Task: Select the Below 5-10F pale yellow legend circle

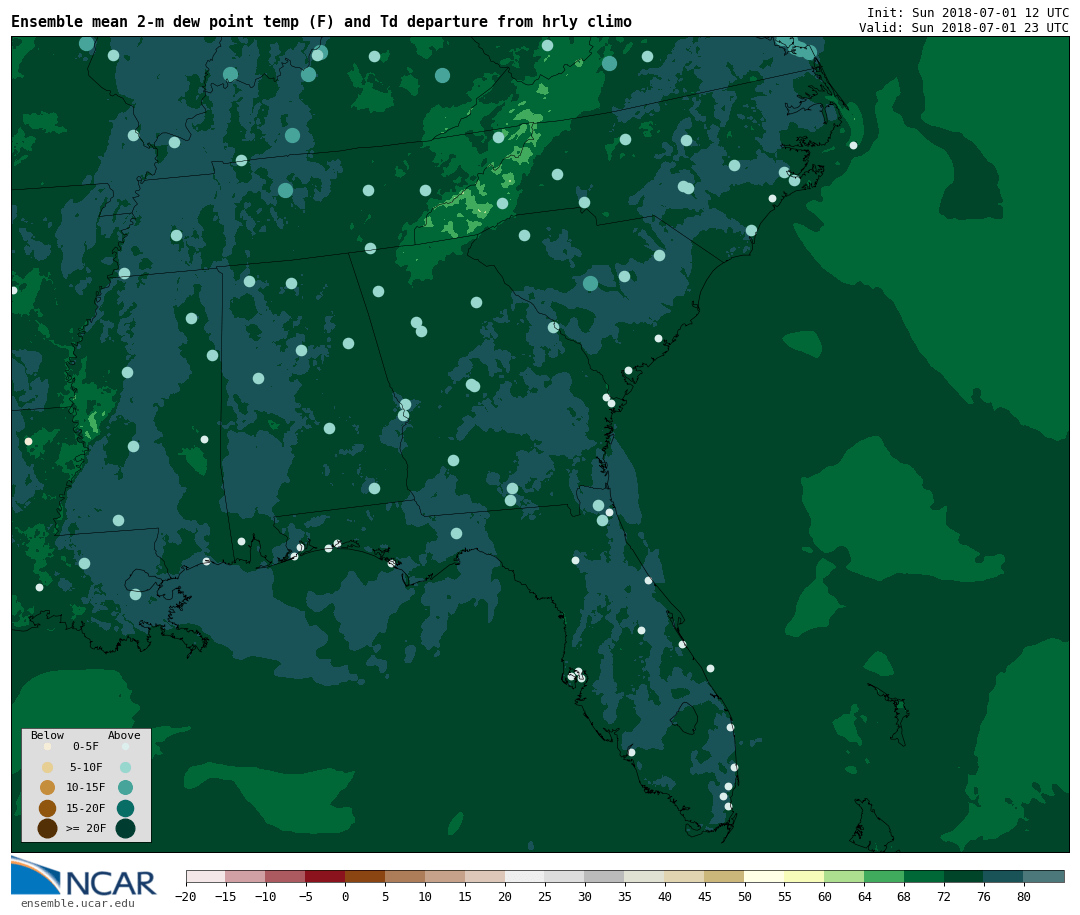Action: click(47, 767)
